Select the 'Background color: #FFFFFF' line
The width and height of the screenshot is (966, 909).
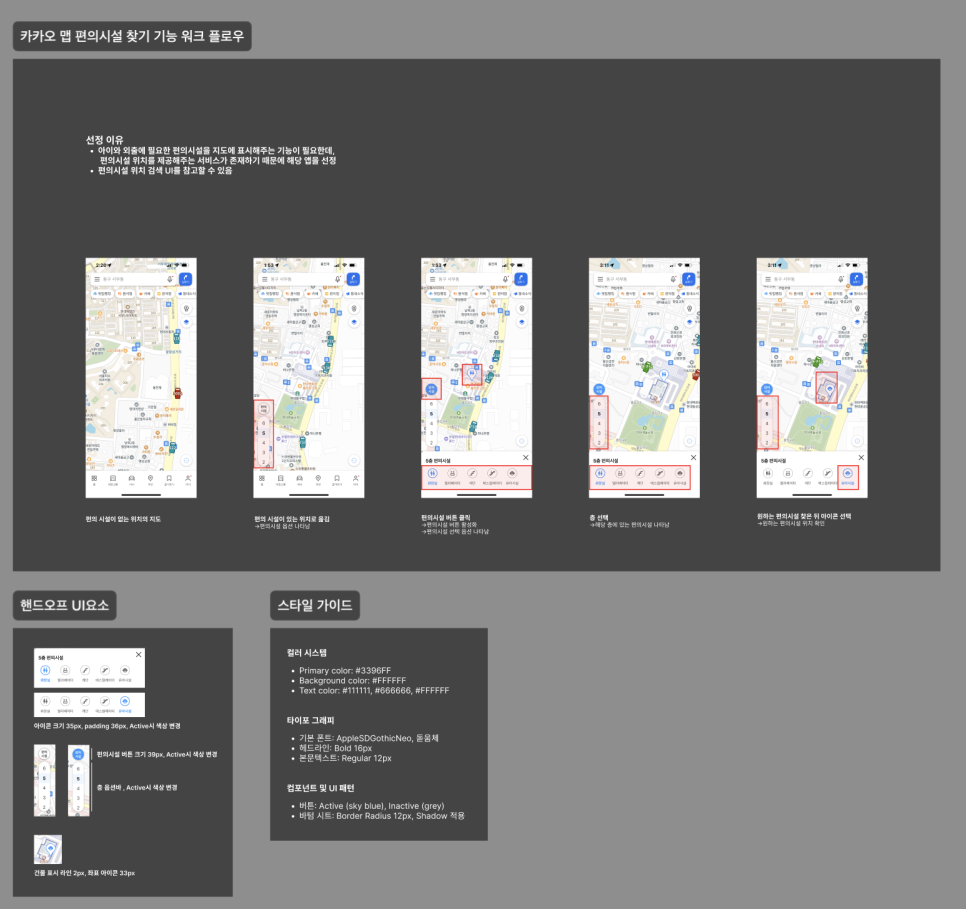352,680
